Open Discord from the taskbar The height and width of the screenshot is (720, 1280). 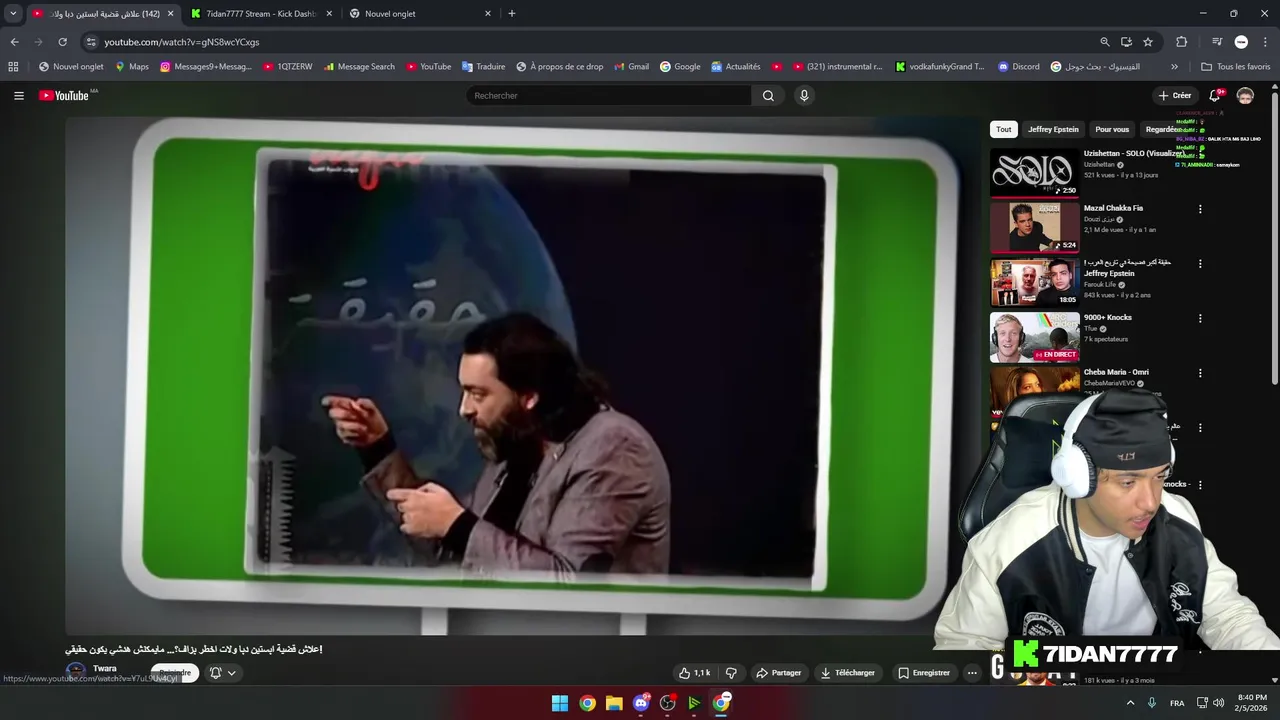tap(641, 703)
